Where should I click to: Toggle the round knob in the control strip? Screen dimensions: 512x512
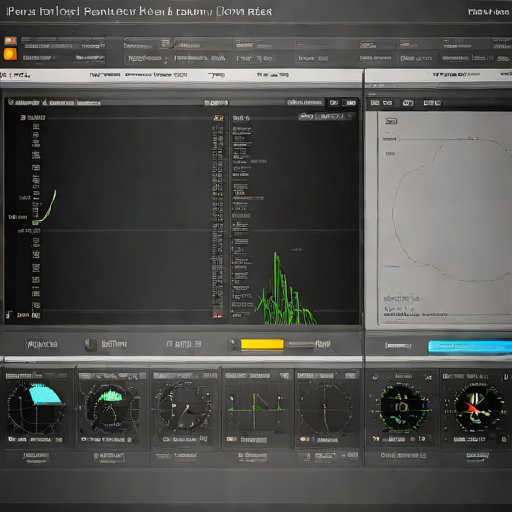click(90, 345)
